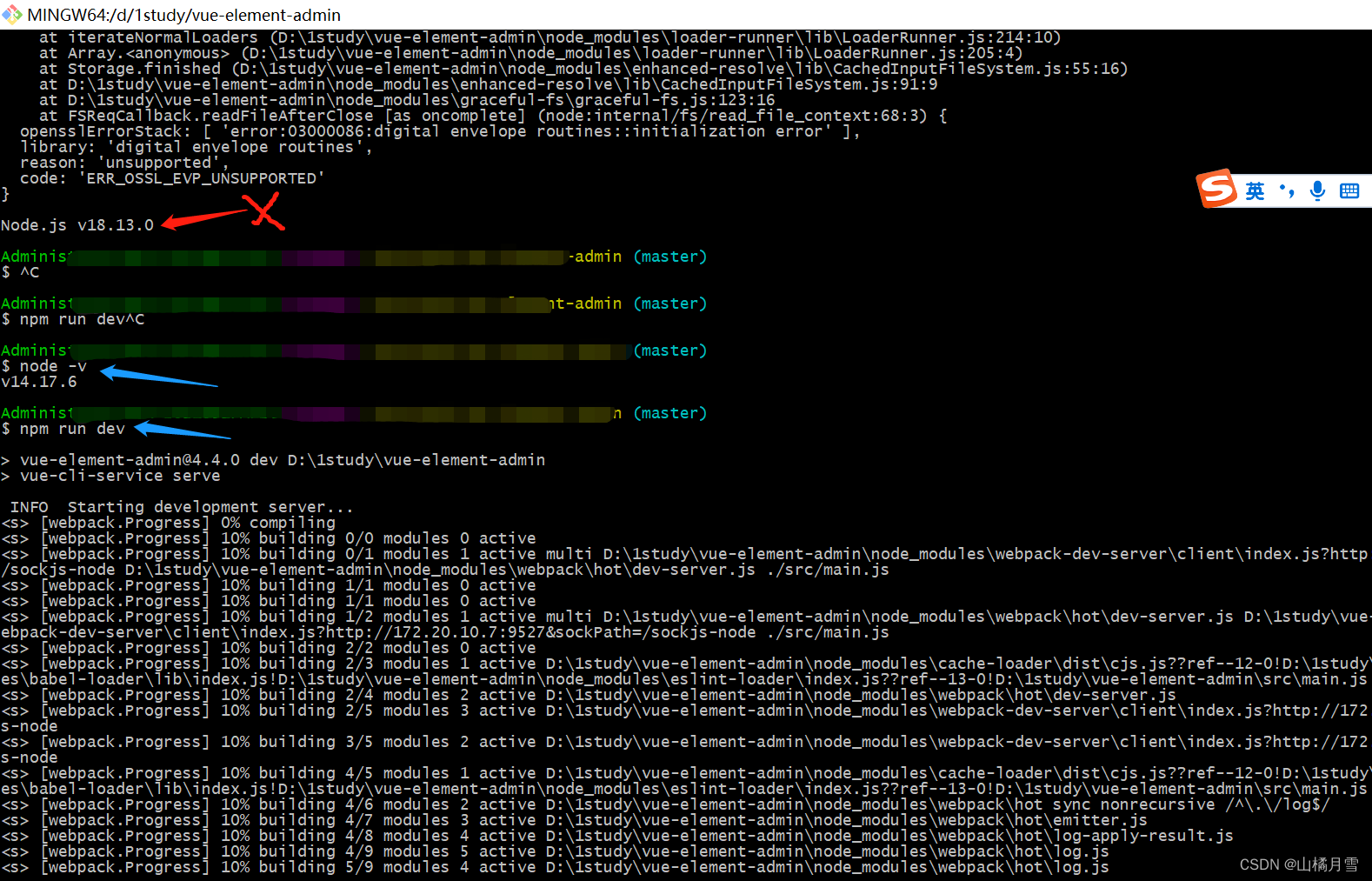Open the Sogou soft keyboard icon
The height and width of the screenshot is (881, 1372).
click(x=1349, y=190)
